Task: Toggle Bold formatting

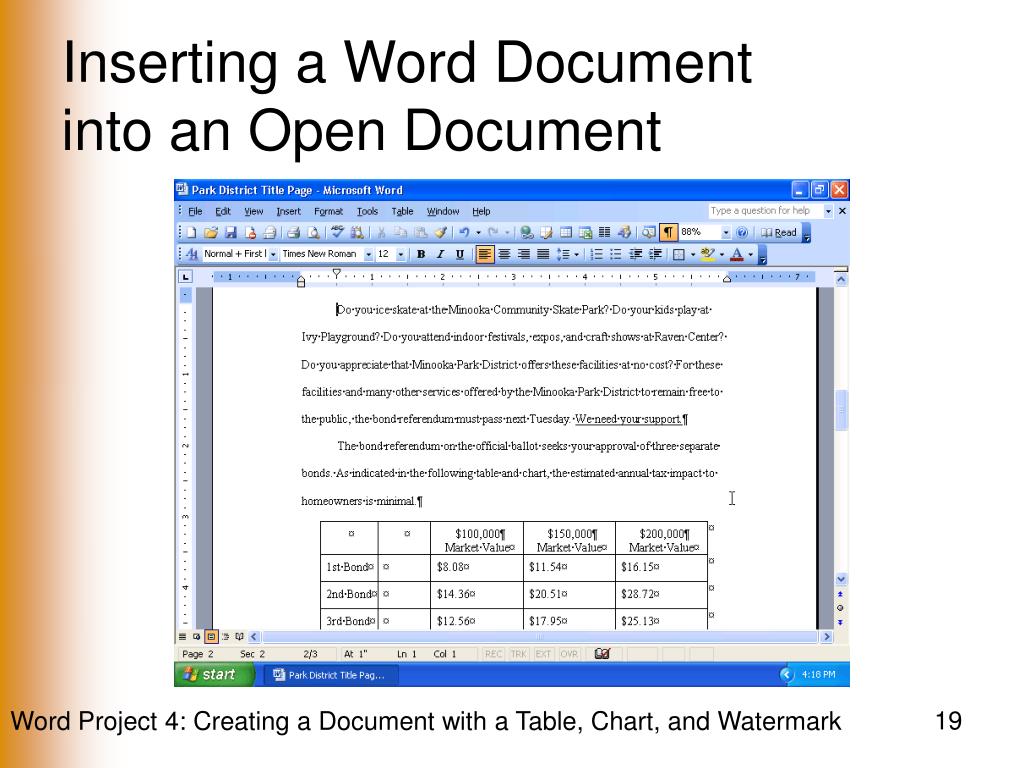Action: click(x=421, y=254)
